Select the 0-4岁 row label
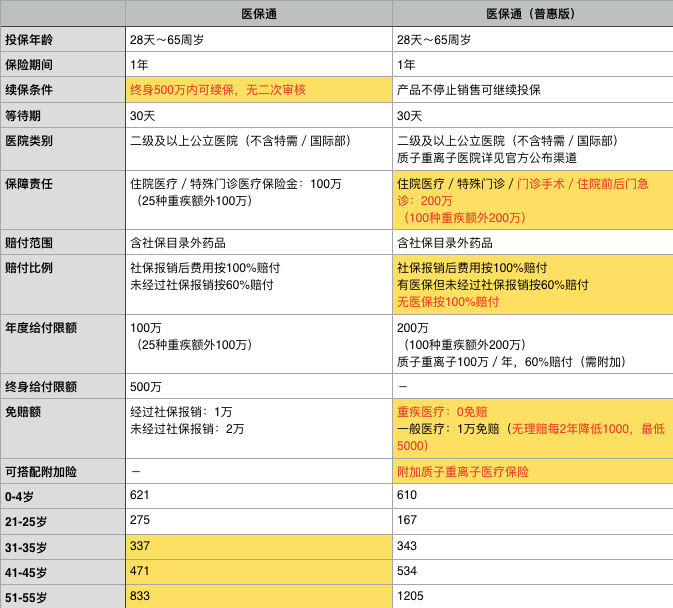The width and height of the screenshot is (673, 608). click(62, 496)
